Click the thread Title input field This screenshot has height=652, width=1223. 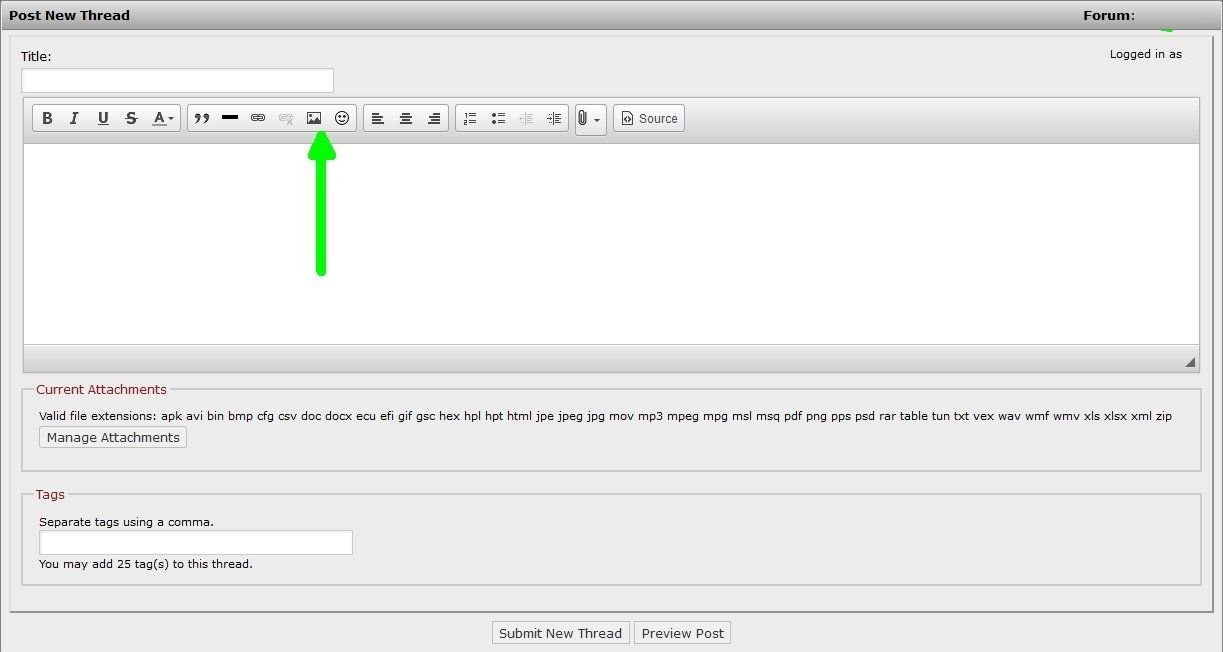pos(177,80)
